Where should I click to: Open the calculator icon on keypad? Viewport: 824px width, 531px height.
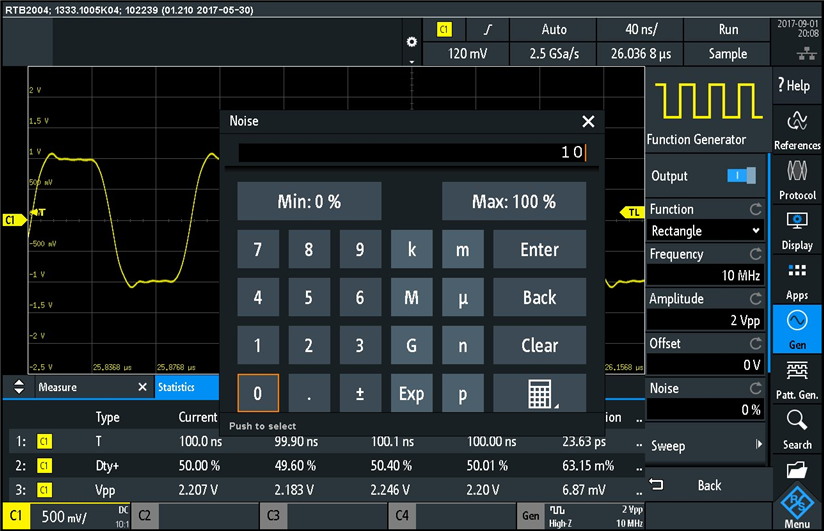click(539, 394)
